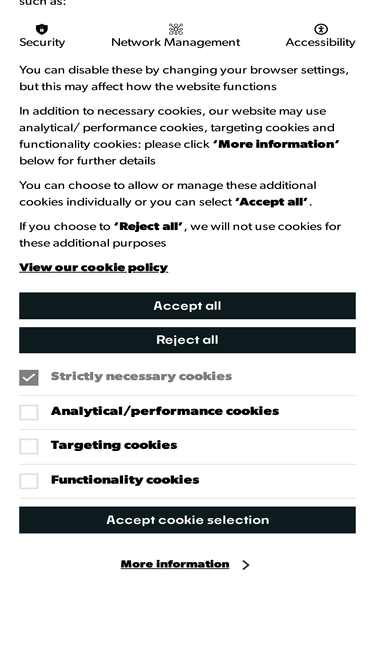Image resolution: width=375 pixels, height=667 pixels.
Task: Click the Strictly necessary cookies label
Action: (x=142, y=376)
